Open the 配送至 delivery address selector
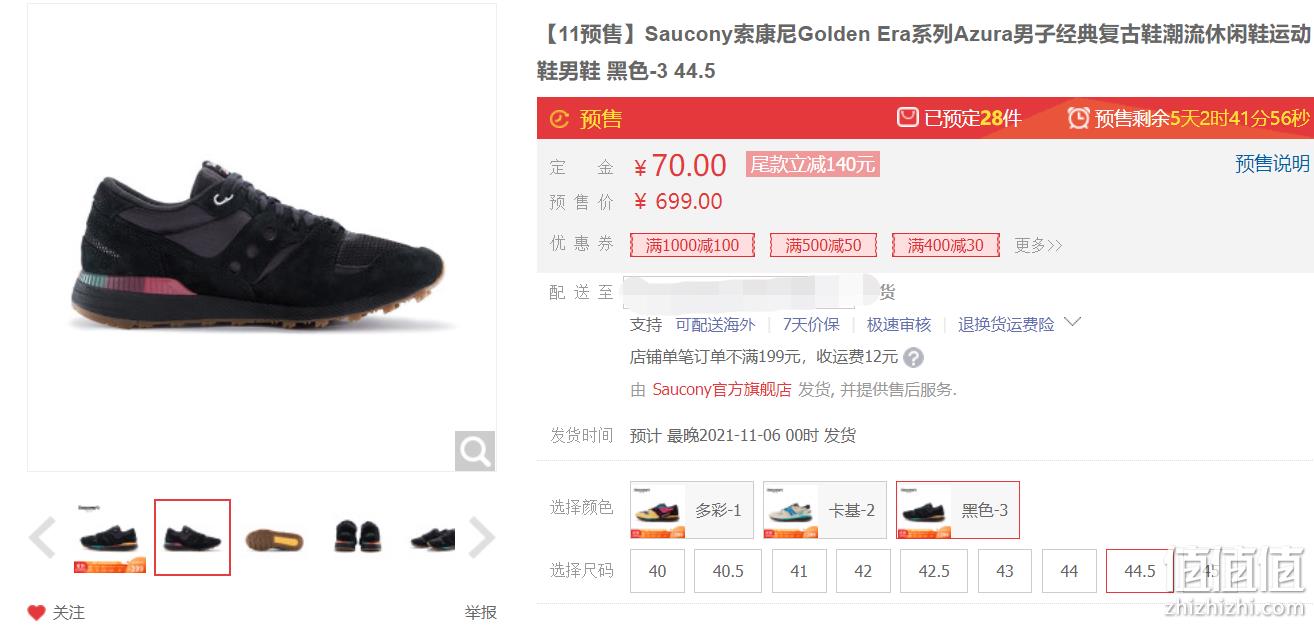The width and height of the screenshot is (1314, 625). (x=748, y=291)
